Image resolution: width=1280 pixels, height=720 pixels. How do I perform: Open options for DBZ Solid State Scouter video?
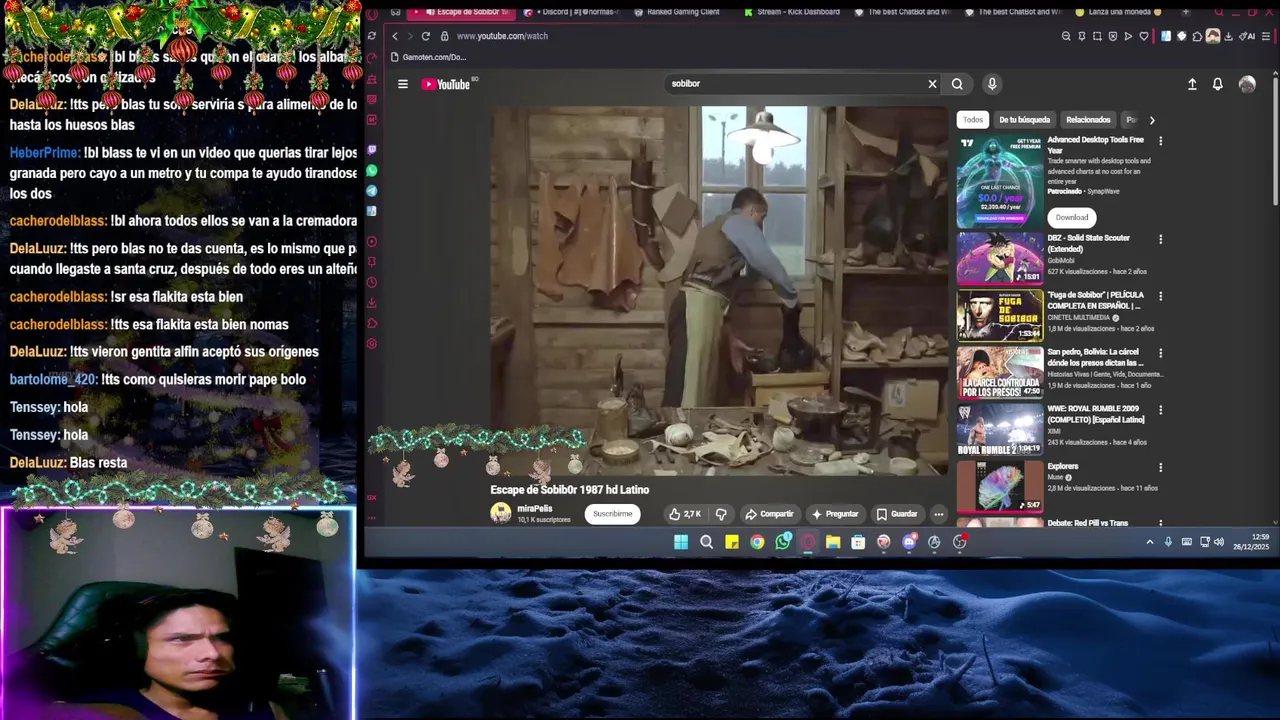point(1160,239)
